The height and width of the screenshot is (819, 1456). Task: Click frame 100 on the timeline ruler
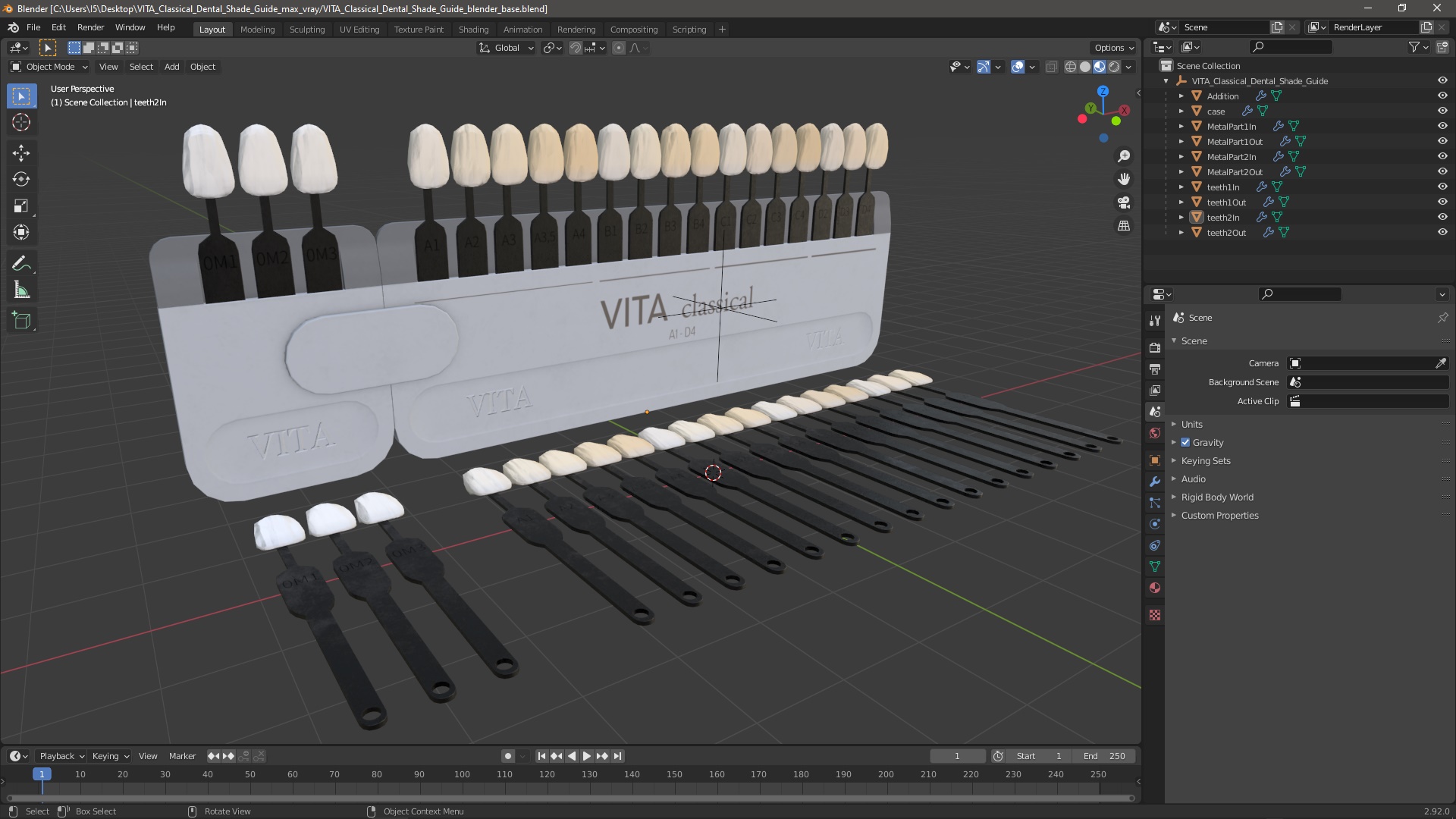462,774
